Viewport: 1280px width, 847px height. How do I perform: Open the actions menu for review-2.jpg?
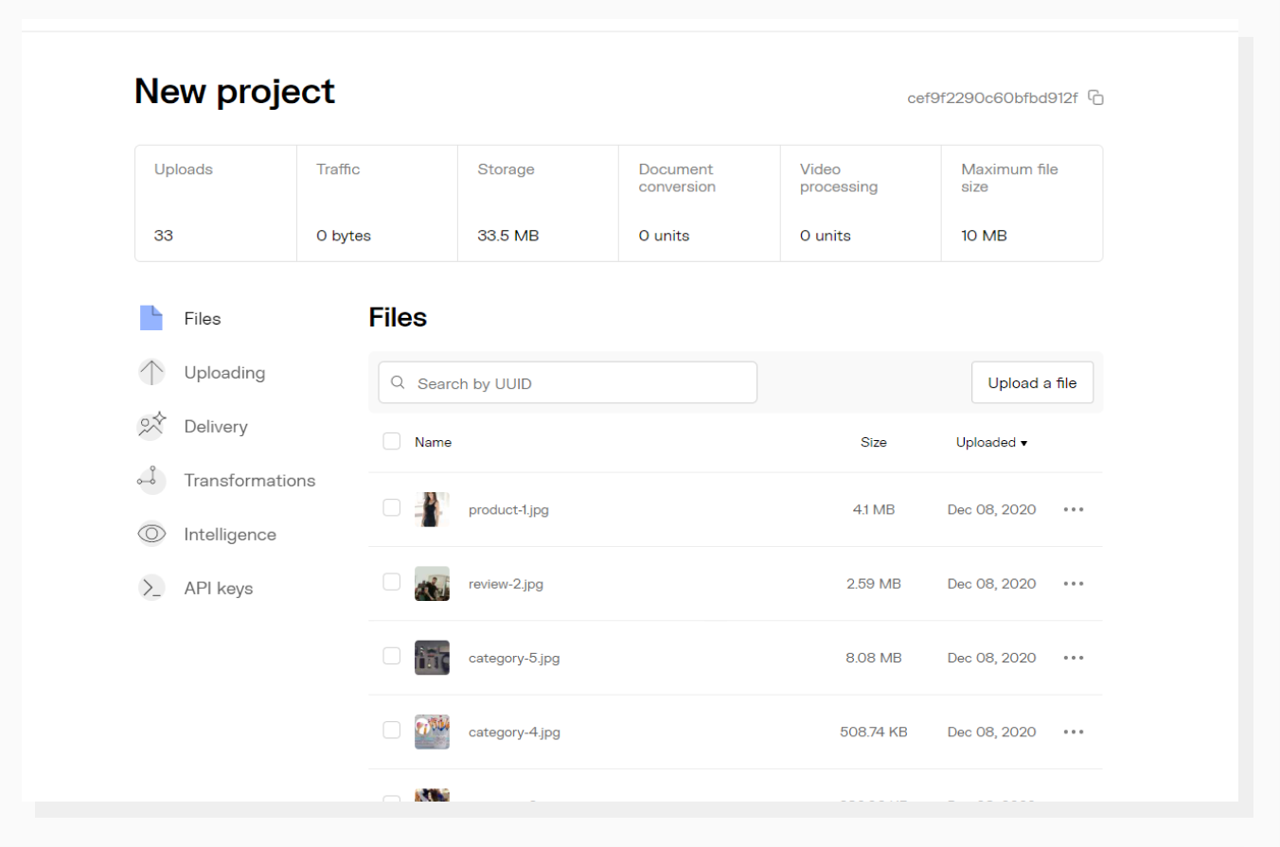click(x=1073, y=583)
